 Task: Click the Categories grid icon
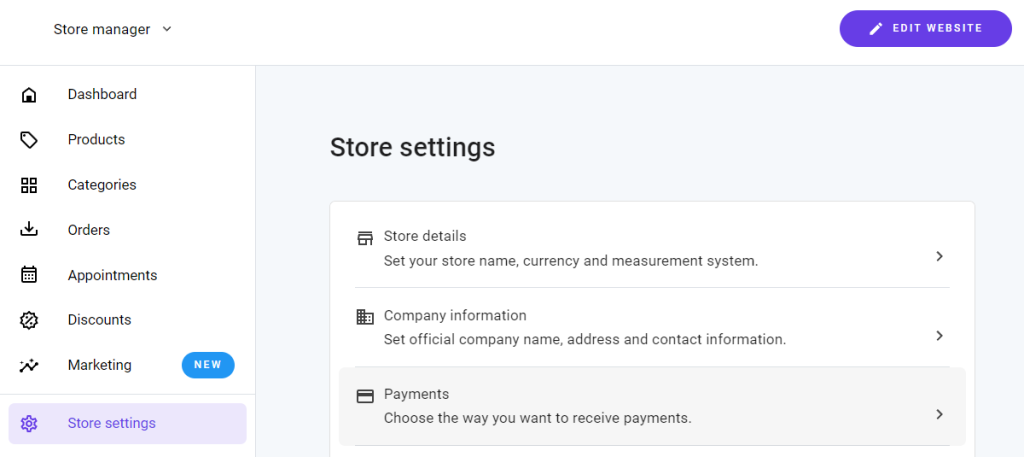[29, 185]
